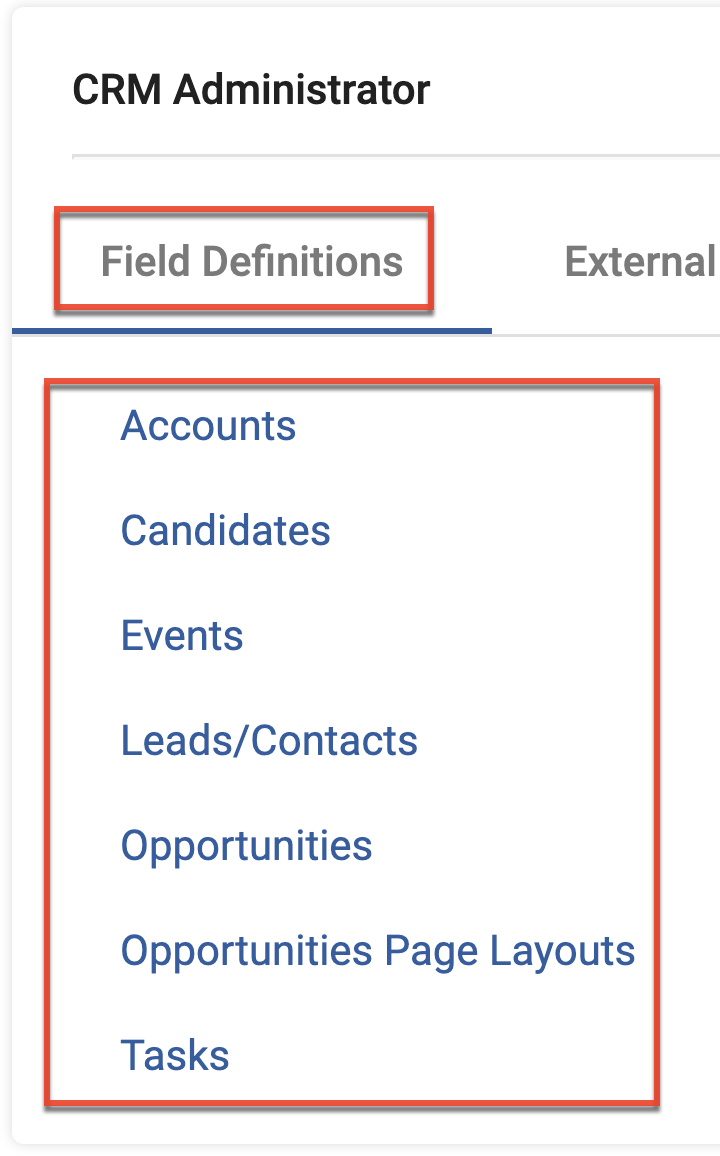
Task: Select the underlined Field Definitions tab
Action: [x=251, y=262]
